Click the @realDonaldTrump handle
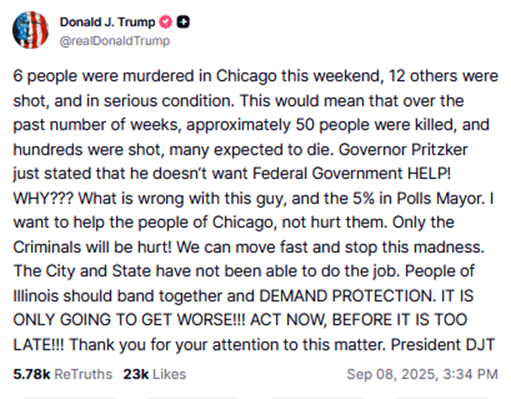This screenshot has width=511, height=399. coord(115,41)
